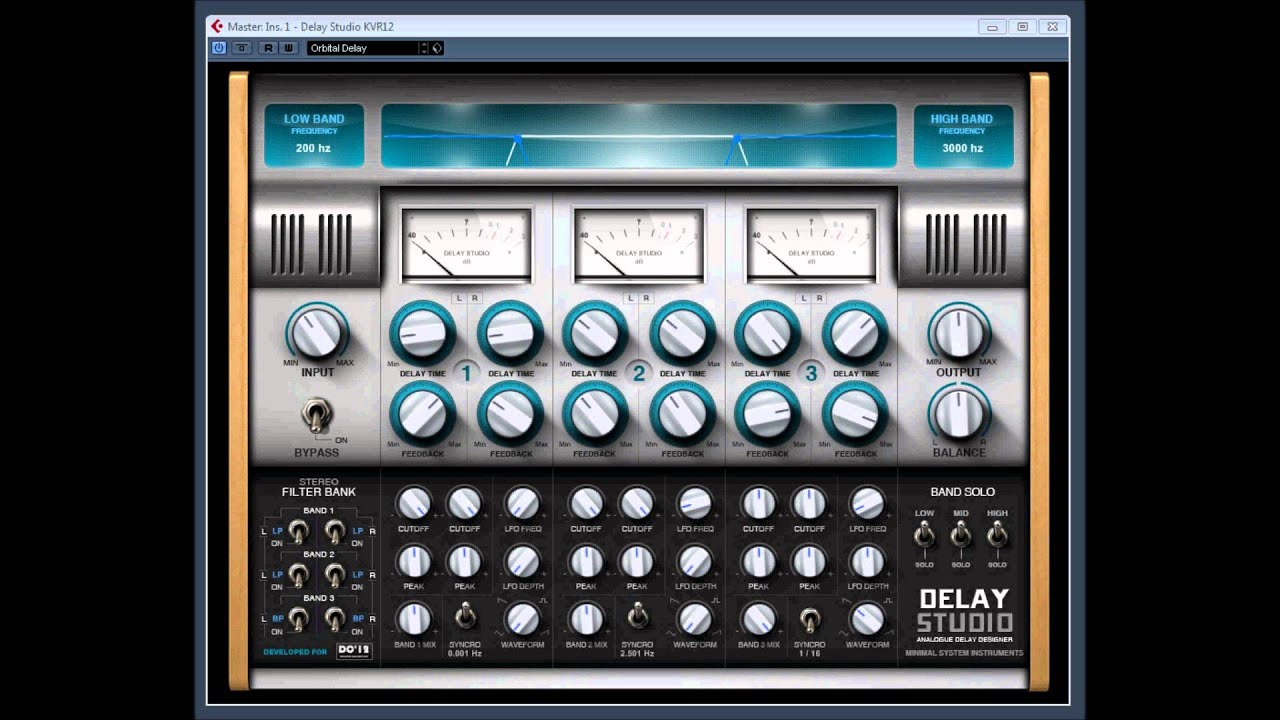
Task: Open the Orbital Delay preset name dropdown
Action: (363, 48)
